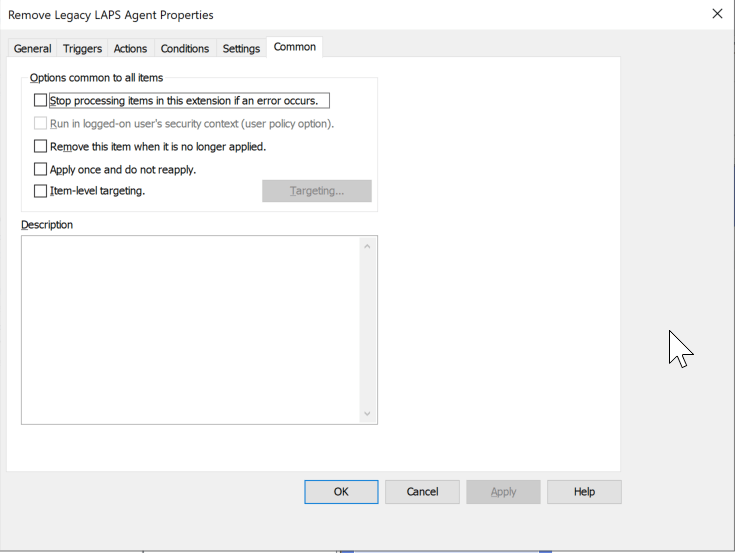Check run in logged-on user's security context
The width and height of the screenshot is (735, 553).
coord(41,124)
